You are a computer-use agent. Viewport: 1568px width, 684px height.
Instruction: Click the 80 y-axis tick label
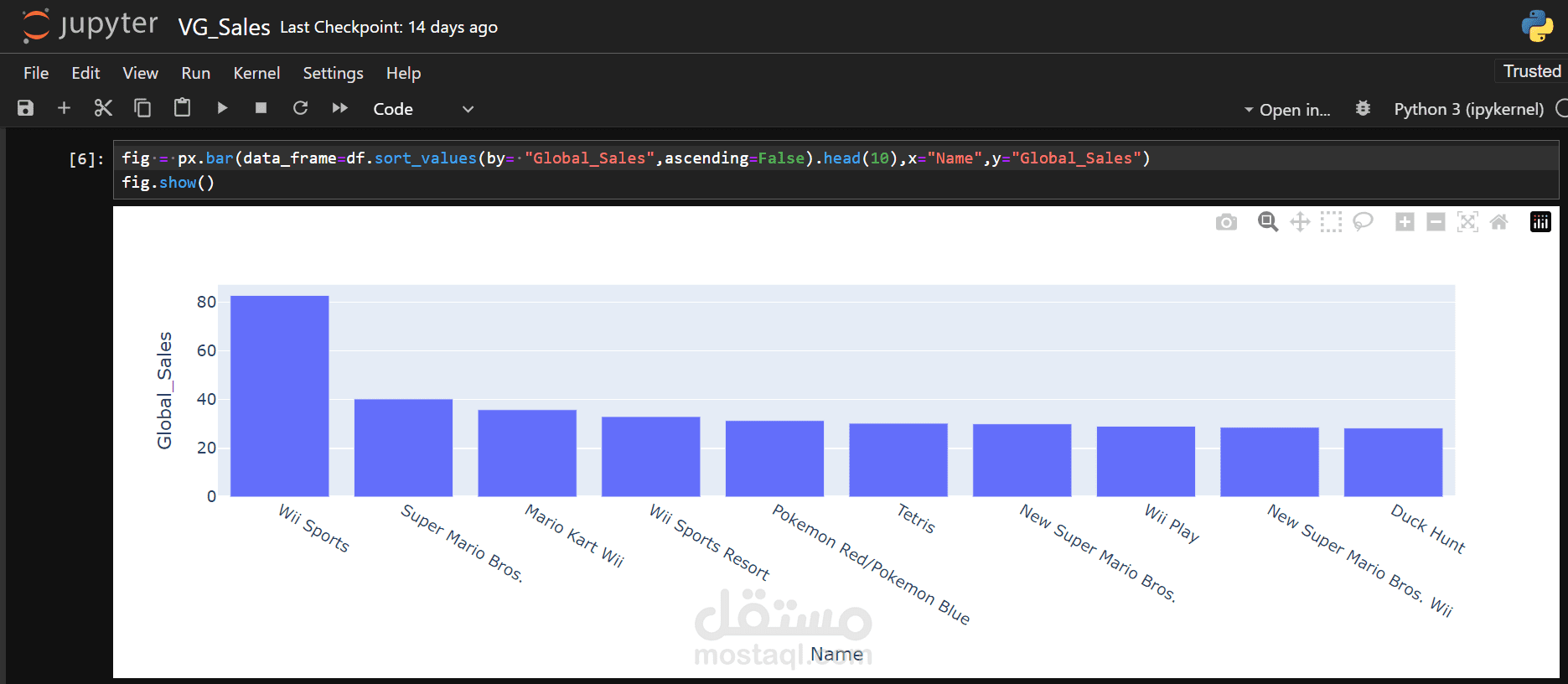point(206,302)
